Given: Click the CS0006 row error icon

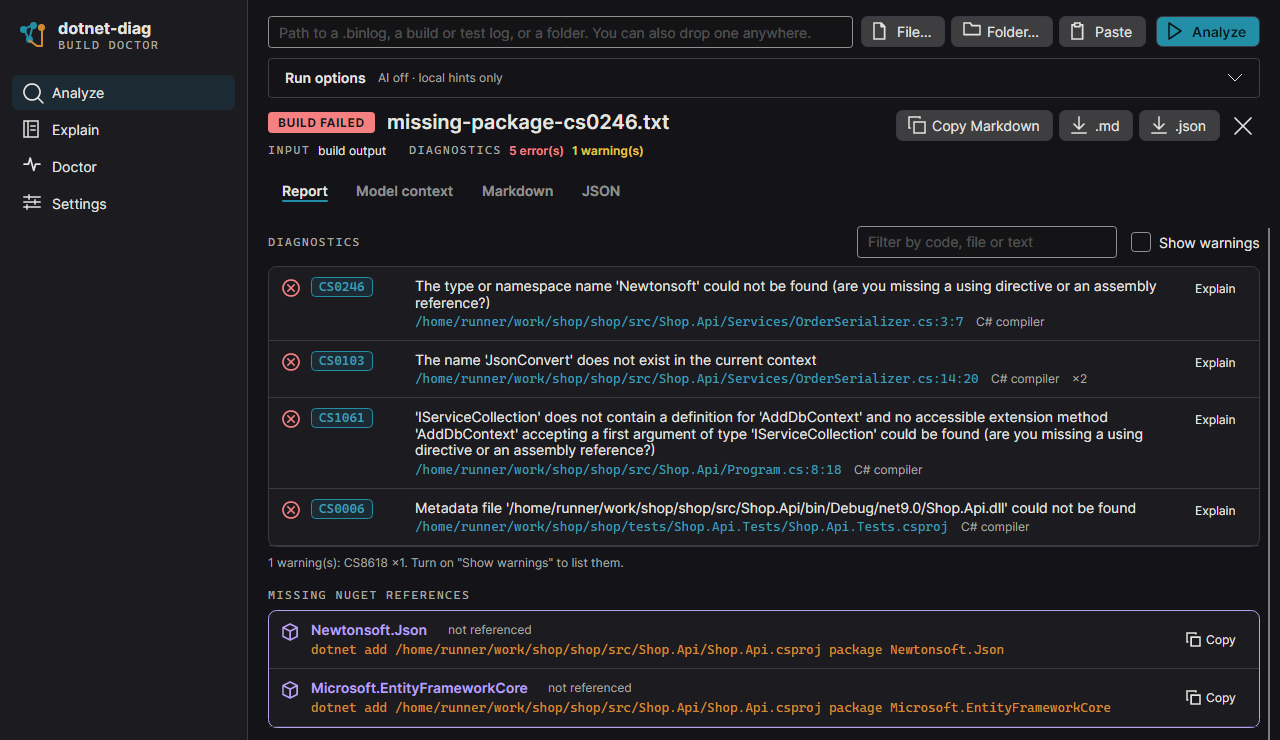Looking at the screenshot, I should (x=291, y=510).
